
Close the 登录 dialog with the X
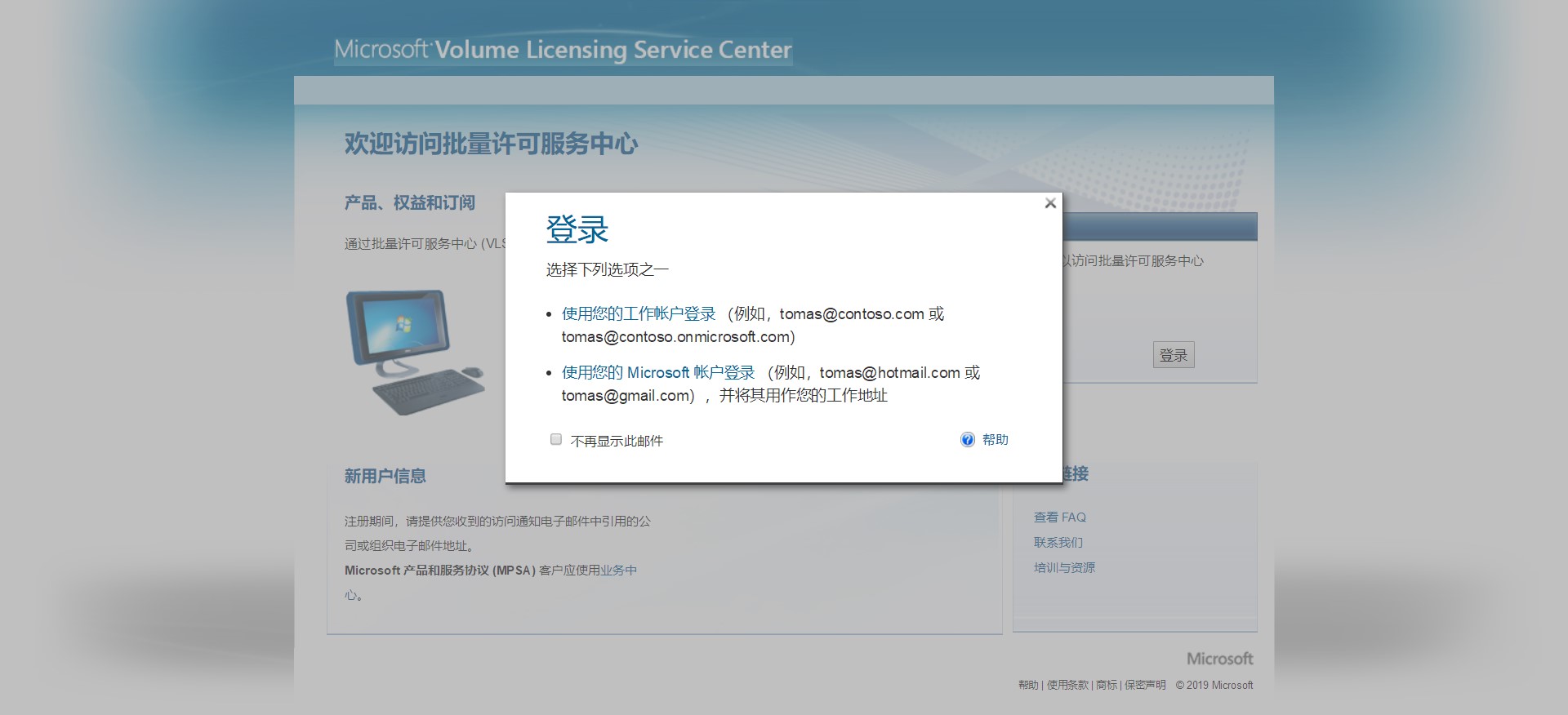point(1050,203)
